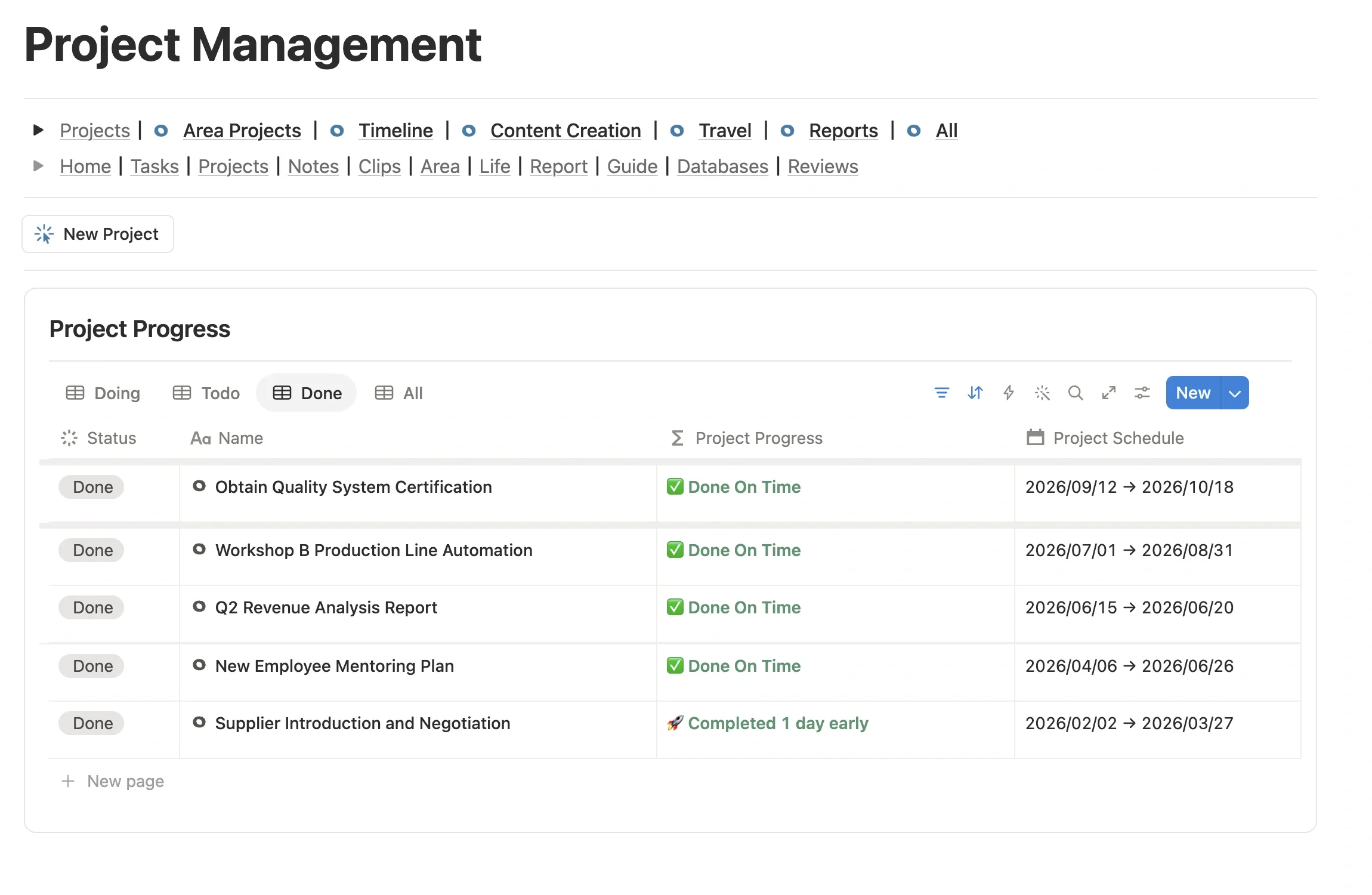Screen dimensions: 1372x895
Task: Open the Clips link
Action: pos(379,166)
